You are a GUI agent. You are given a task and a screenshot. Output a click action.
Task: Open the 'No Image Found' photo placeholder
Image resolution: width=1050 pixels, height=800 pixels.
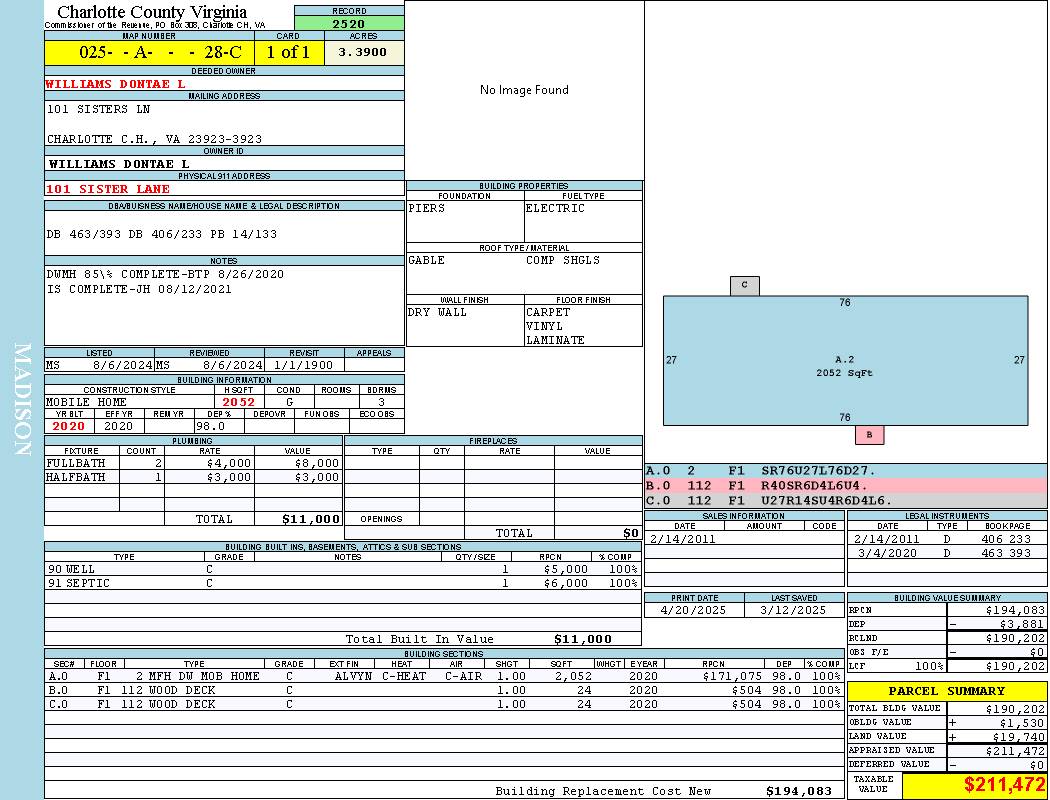point(524,90)
